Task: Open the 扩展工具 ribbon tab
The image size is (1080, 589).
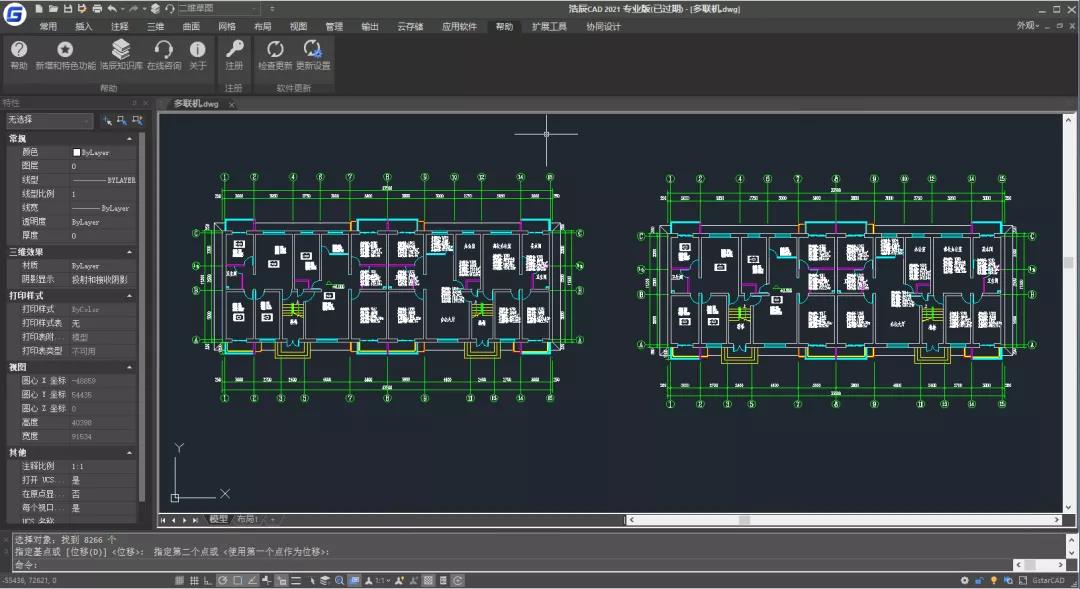Action: [549, 26]
